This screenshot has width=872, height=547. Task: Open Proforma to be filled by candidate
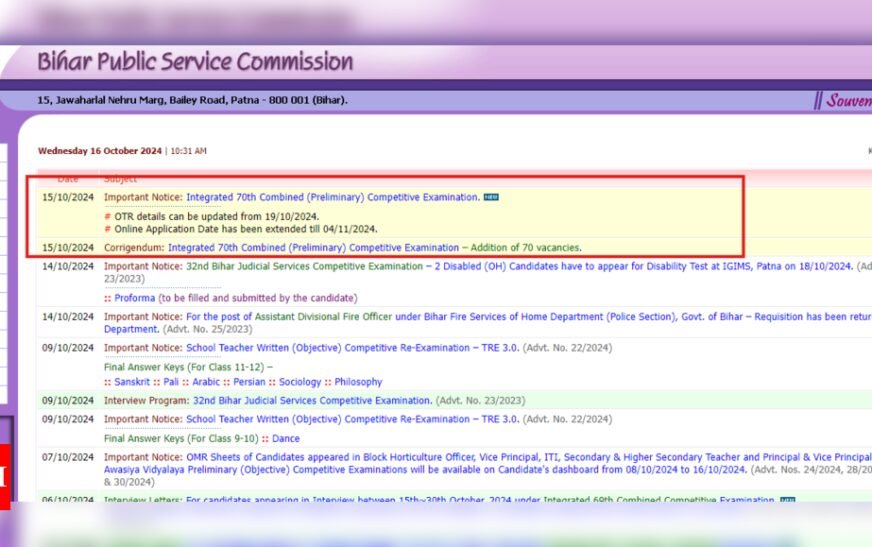point(135,298)
